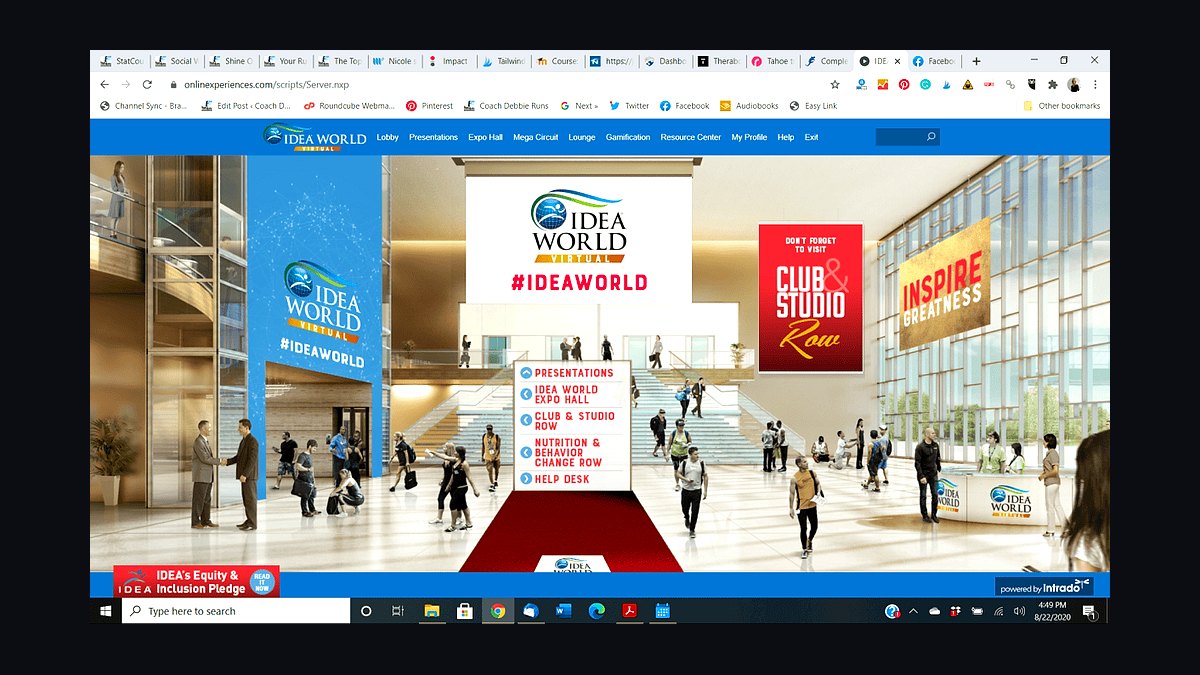Open the Pinterest bookmark
1200x675 pixels.
click(x=429, y=106)
